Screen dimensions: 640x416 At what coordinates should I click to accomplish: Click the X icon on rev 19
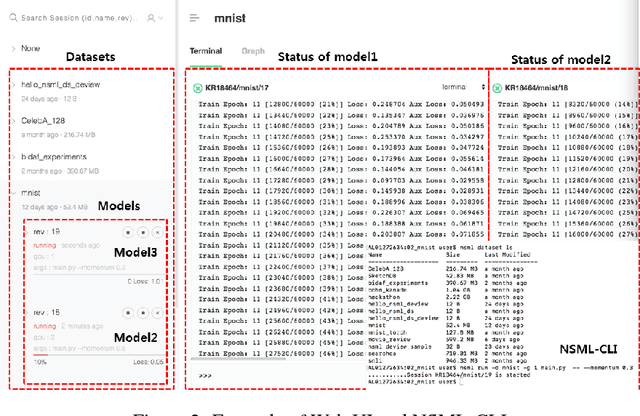click(x=157, y=232)
